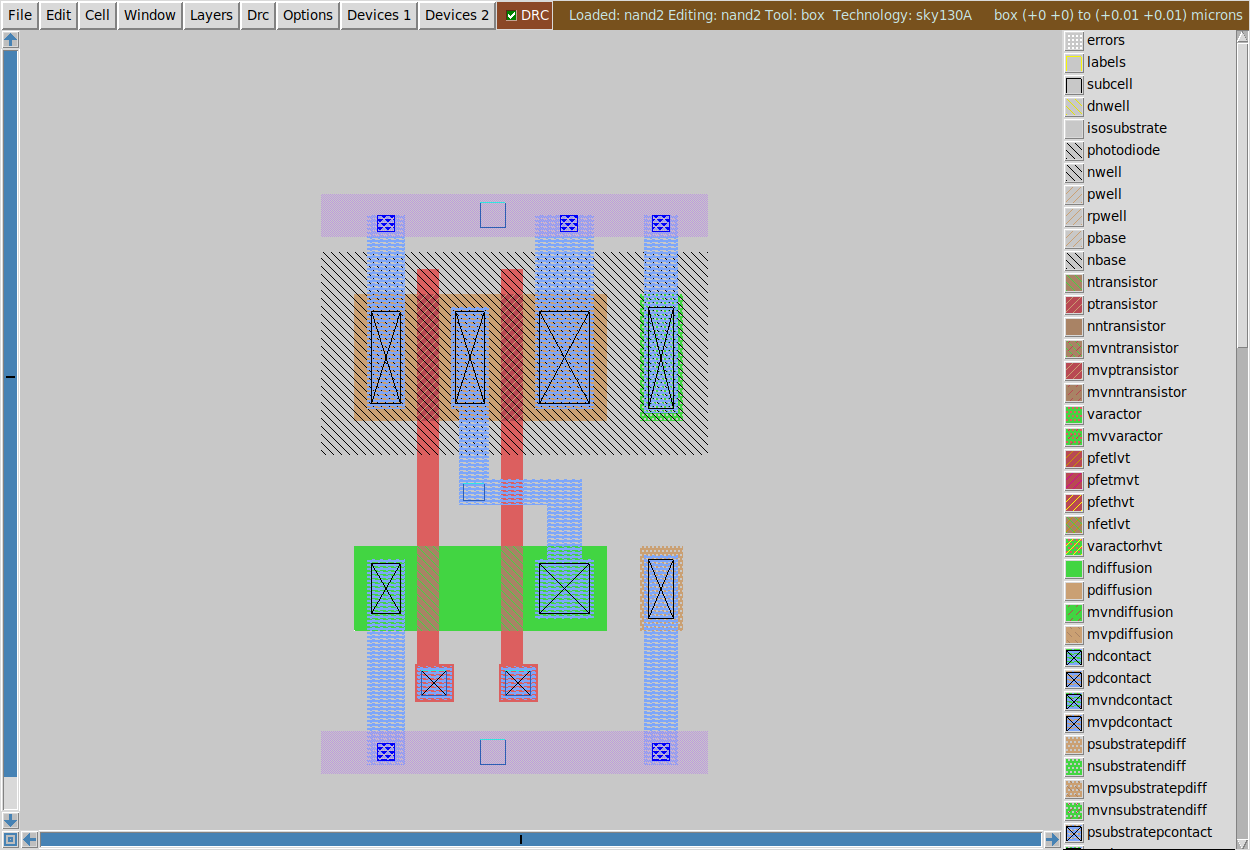Select the mvpsubstratepdiff layer icon
The width and height of the screenshot is (1250, 850).
[x=1074, y=789]
